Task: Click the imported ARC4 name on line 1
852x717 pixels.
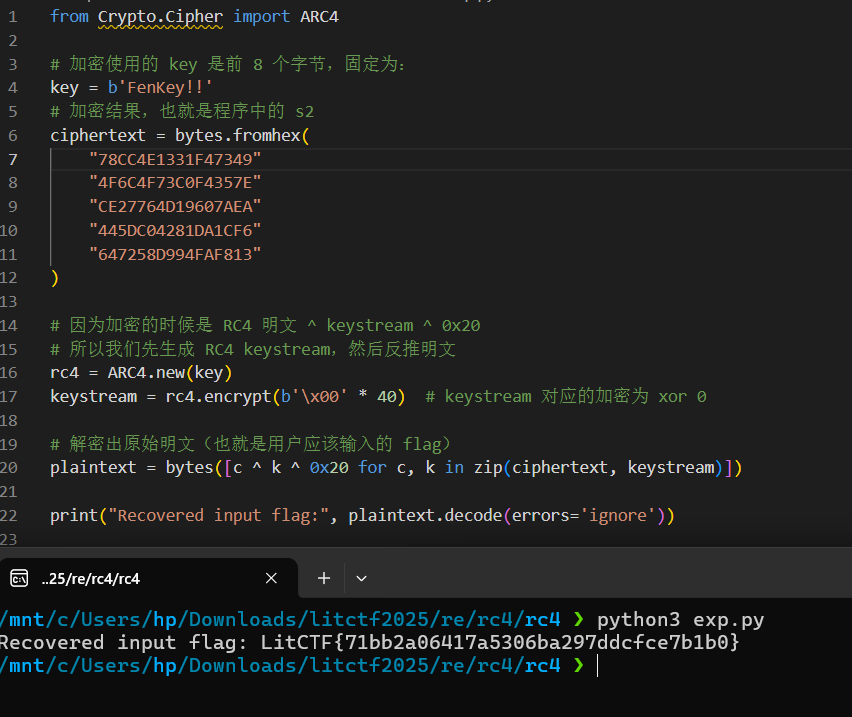Action: tap(320, 16)
